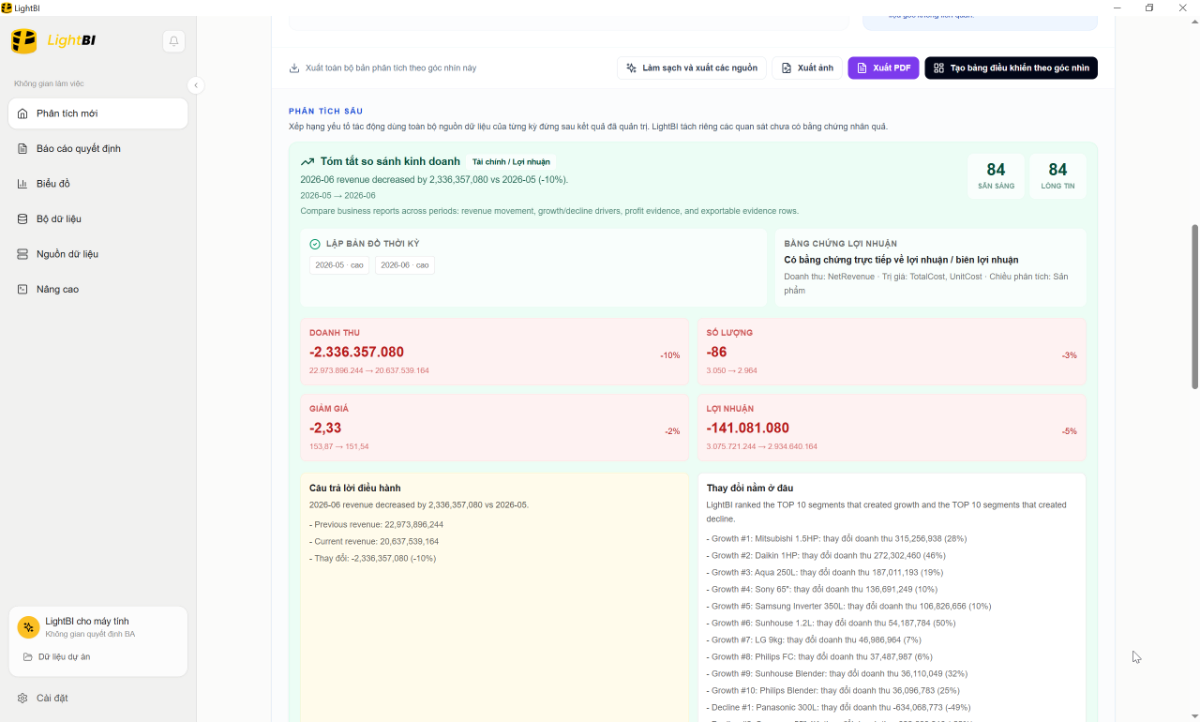Click the Lòng tin score 84 card

click(1058, 176)
